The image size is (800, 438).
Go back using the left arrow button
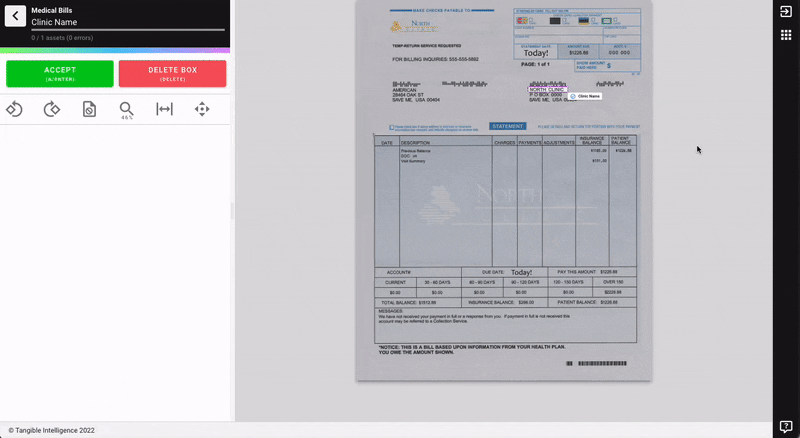(x=15, y=16)
